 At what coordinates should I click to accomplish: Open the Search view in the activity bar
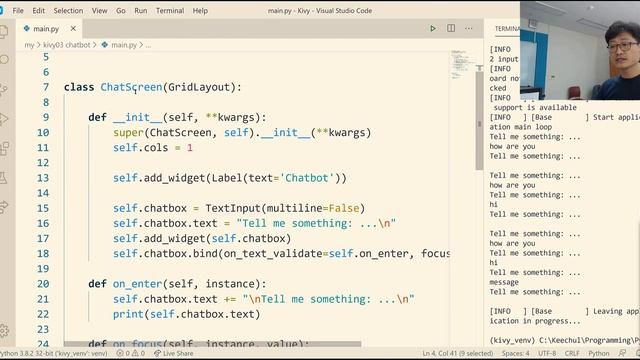tap(4, 60)
